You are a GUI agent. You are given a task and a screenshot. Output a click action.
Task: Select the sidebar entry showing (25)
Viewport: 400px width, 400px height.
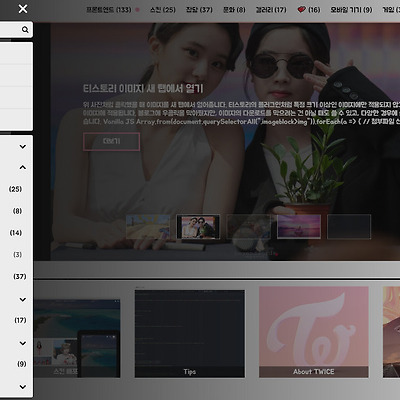click(x=15, y=189)
